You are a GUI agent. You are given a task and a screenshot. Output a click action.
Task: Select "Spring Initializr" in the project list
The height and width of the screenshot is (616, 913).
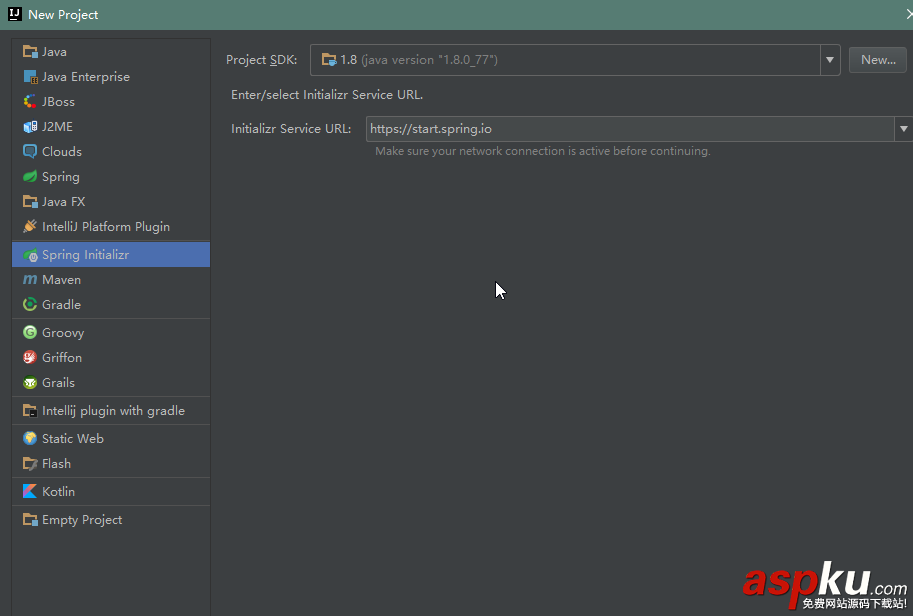[86, 255]
